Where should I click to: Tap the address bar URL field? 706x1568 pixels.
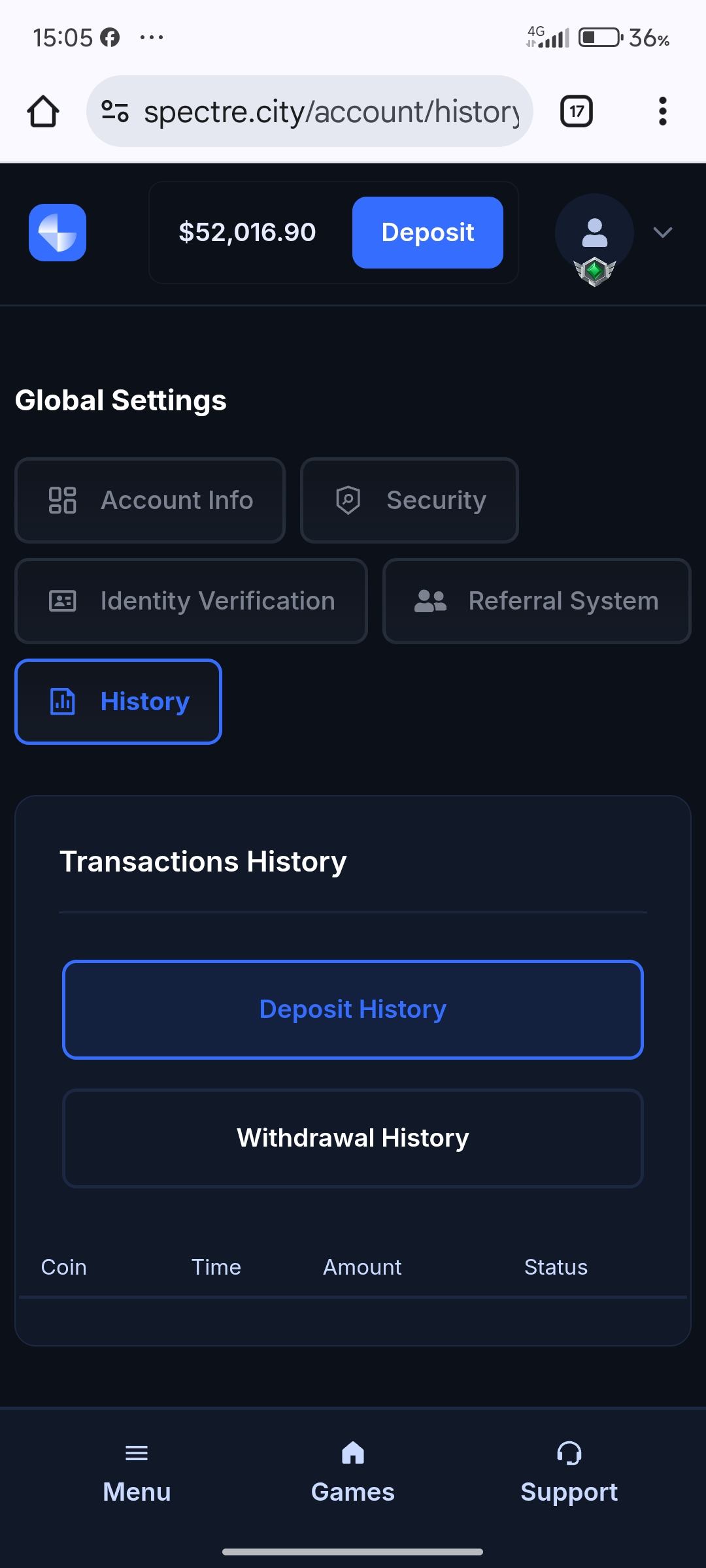(x=331, y=111)
